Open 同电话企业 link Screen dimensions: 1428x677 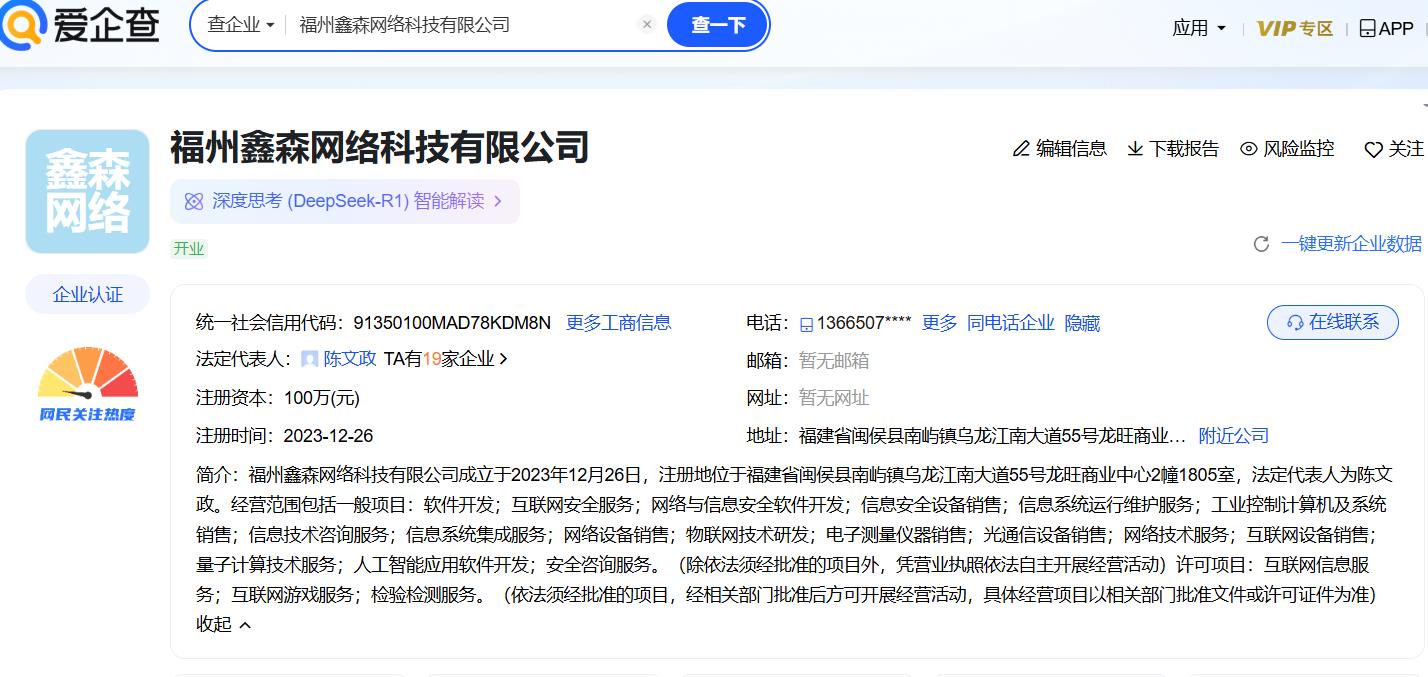click(1010, 322)
